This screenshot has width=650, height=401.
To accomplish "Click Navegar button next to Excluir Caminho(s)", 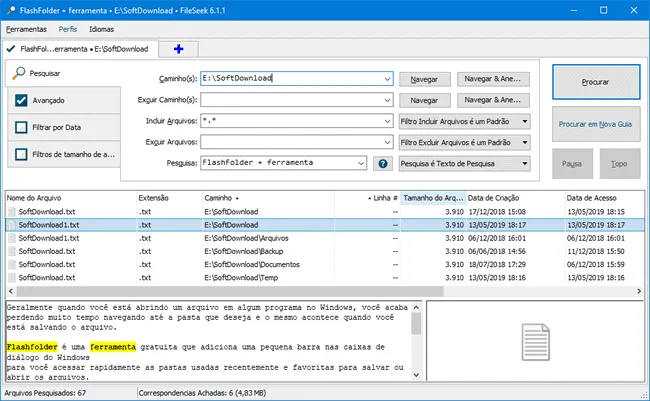I will pos(424,100).
